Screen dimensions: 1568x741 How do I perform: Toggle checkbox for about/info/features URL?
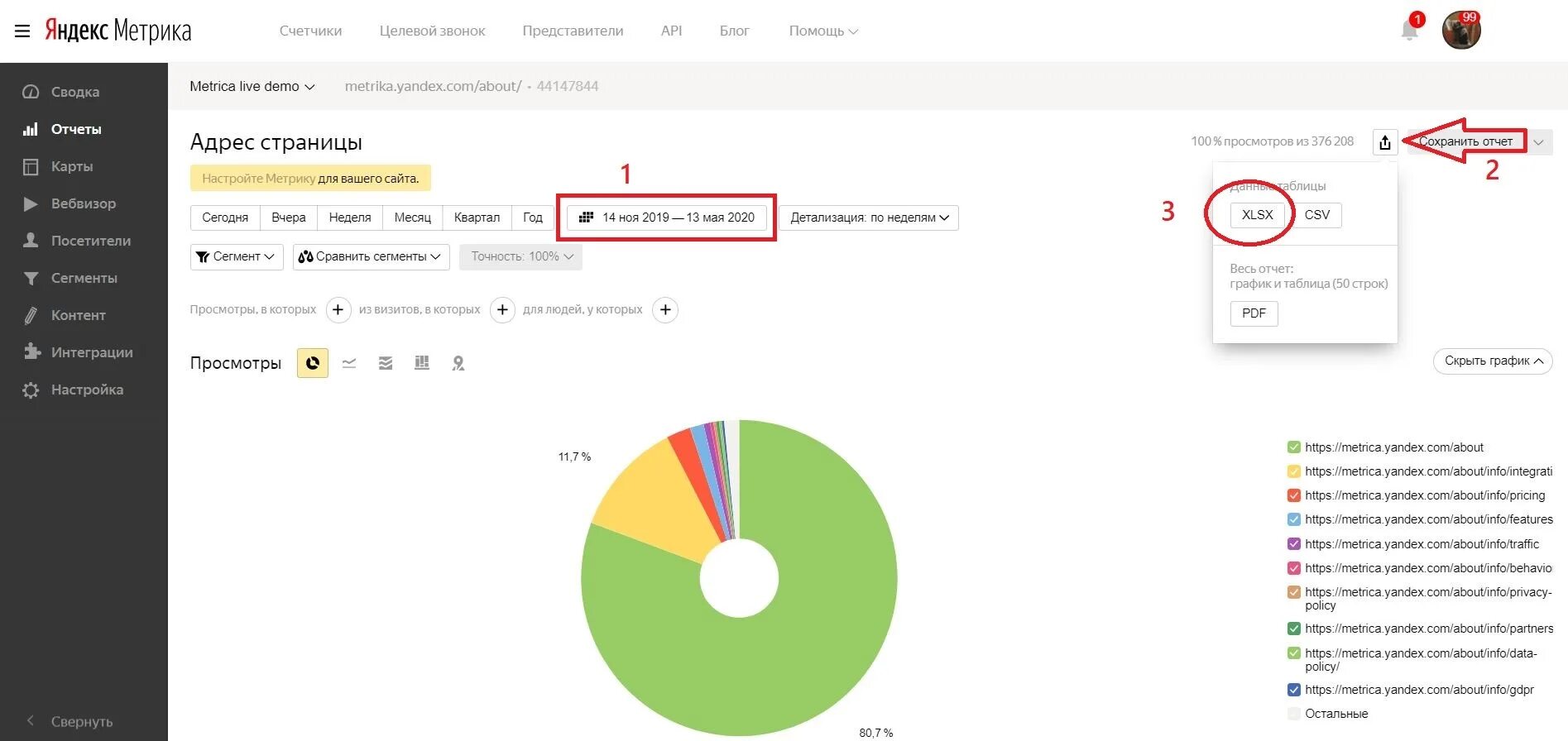click(1294, 519)
